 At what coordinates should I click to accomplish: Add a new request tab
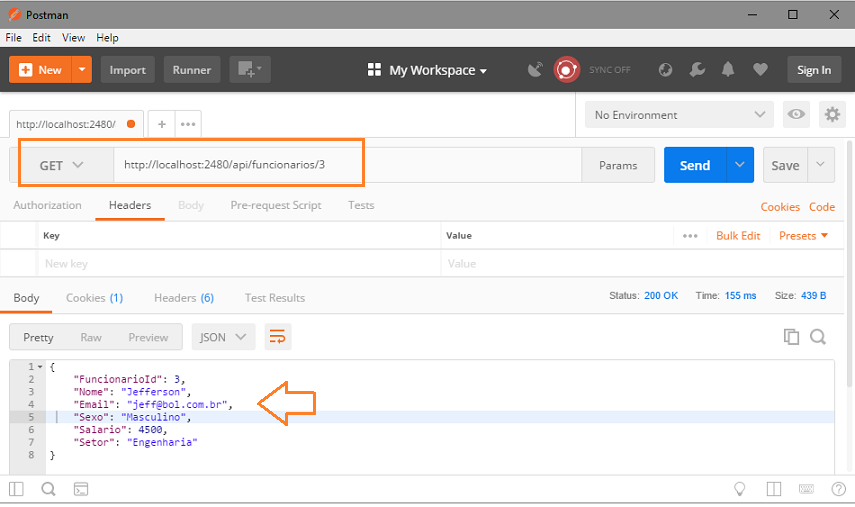(x=162, y=124)
